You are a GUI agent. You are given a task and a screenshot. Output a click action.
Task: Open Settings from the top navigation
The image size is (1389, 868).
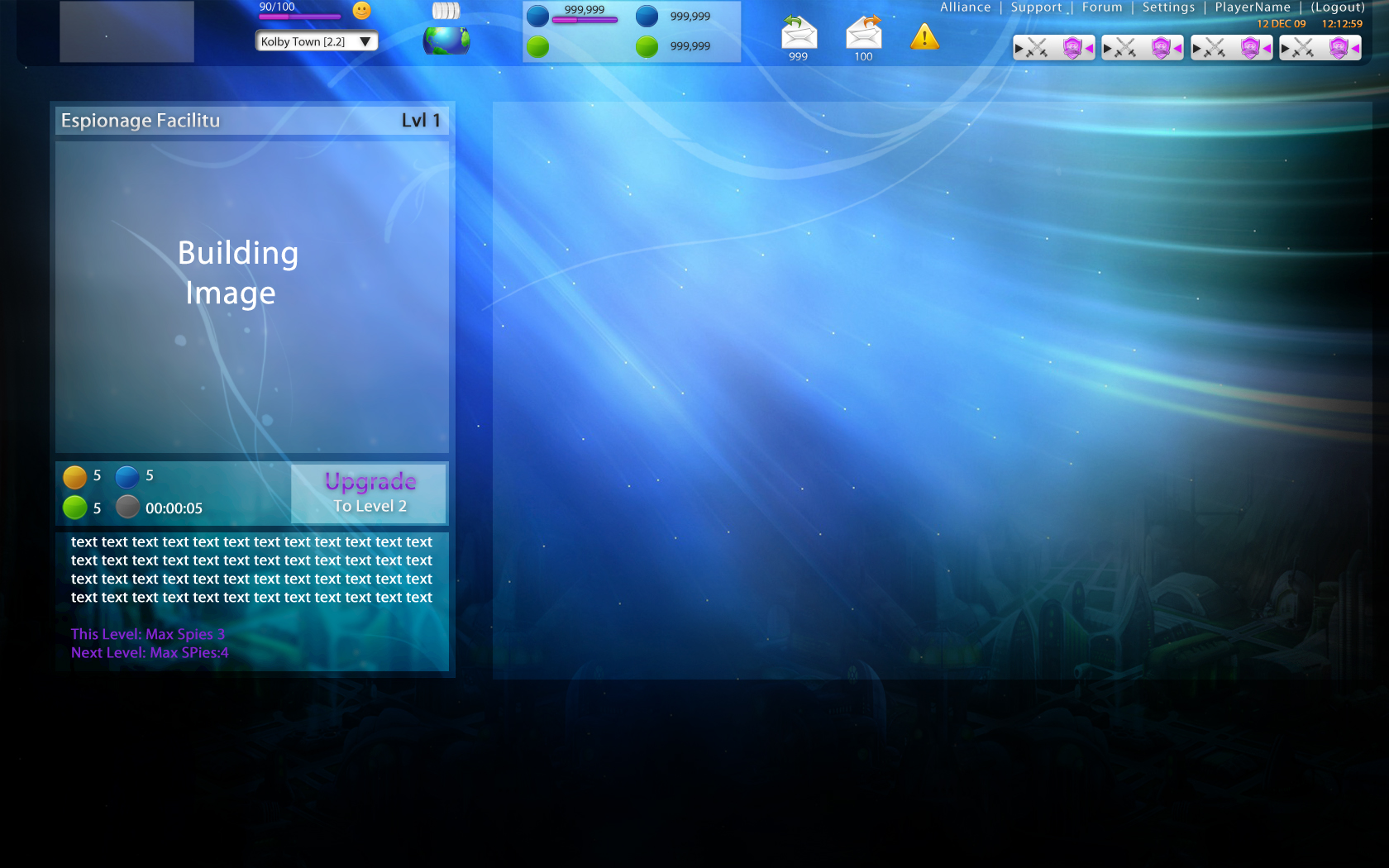coord(1168,7)
